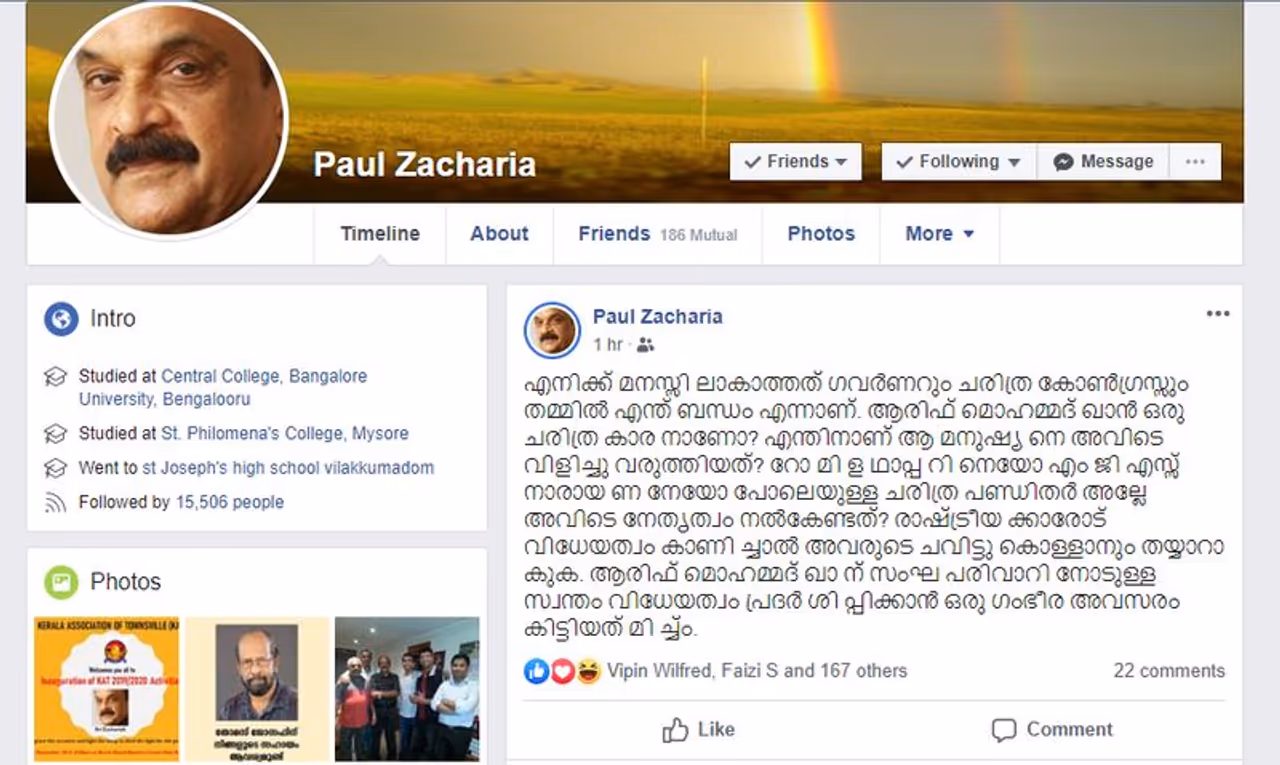This screenshot has height=765, width=1280.
Task: Switch to the About tab
Action: point(499,234)
